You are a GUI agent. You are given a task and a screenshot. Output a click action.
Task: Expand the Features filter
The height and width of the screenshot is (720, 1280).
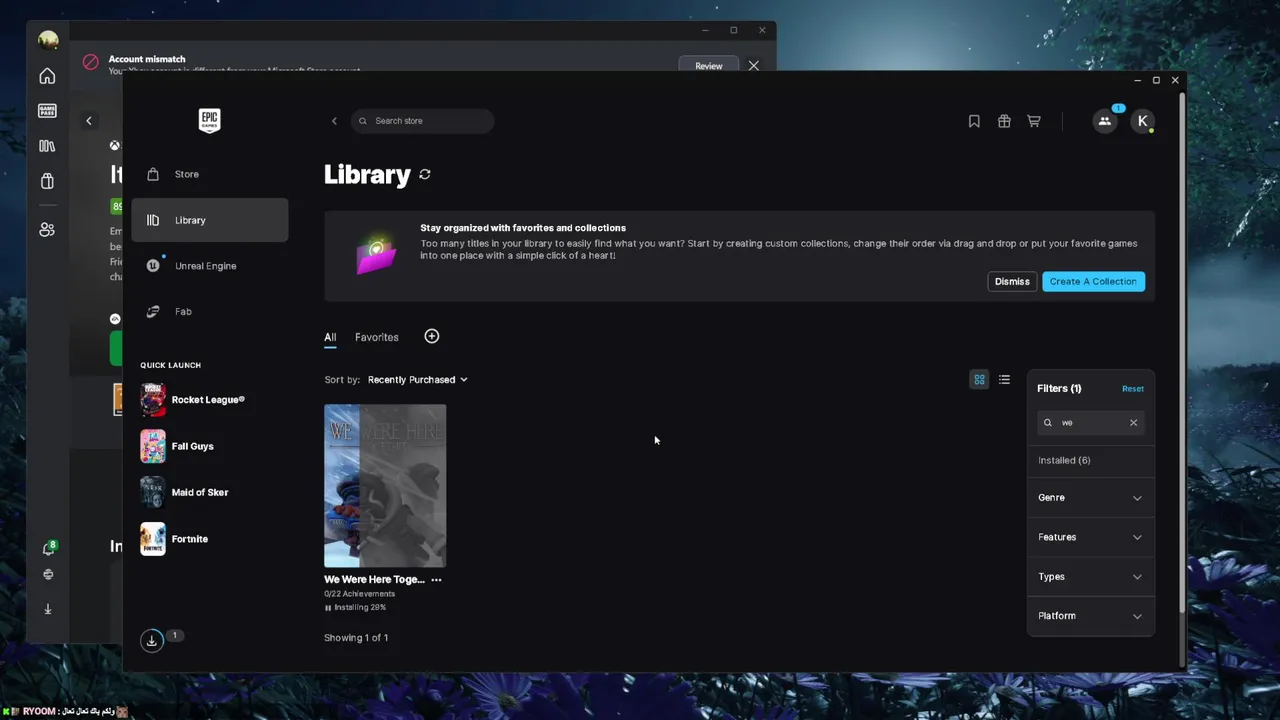pos(1090,537)
